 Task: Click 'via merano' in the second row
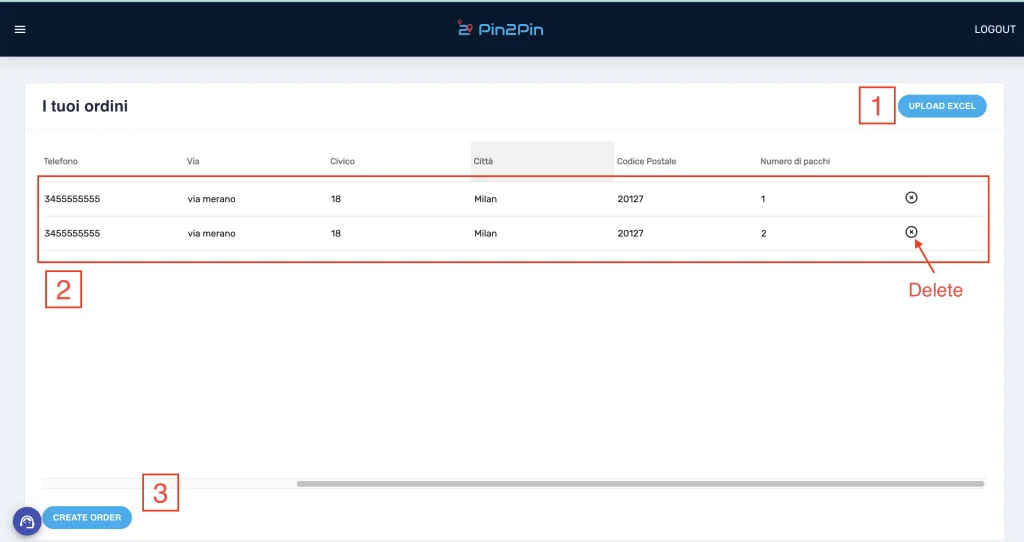pos(211,233)
